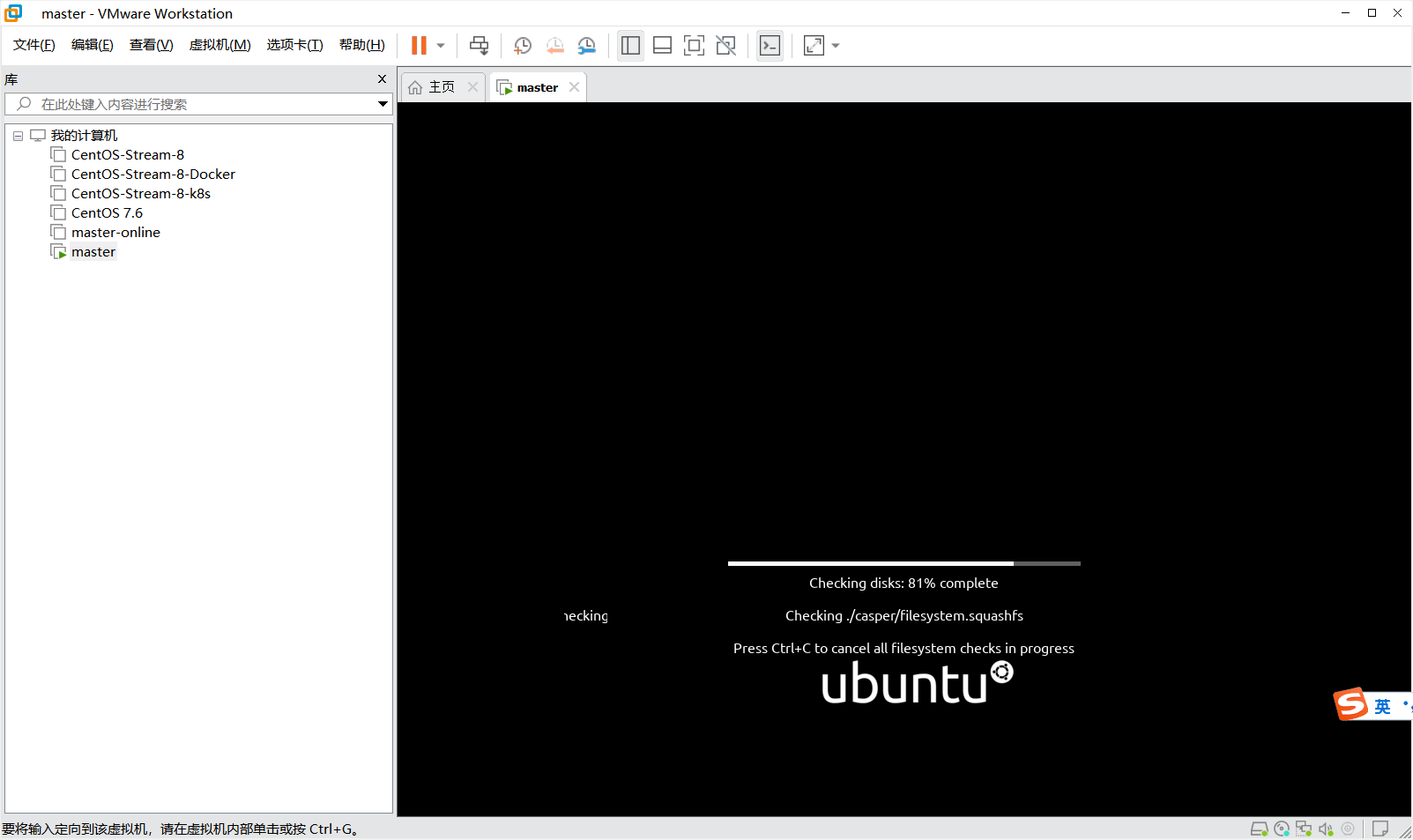Click 'Checking disks: 81% complete' text
This screenshot has width=1413, height=840.
click(x=904, y=584)
